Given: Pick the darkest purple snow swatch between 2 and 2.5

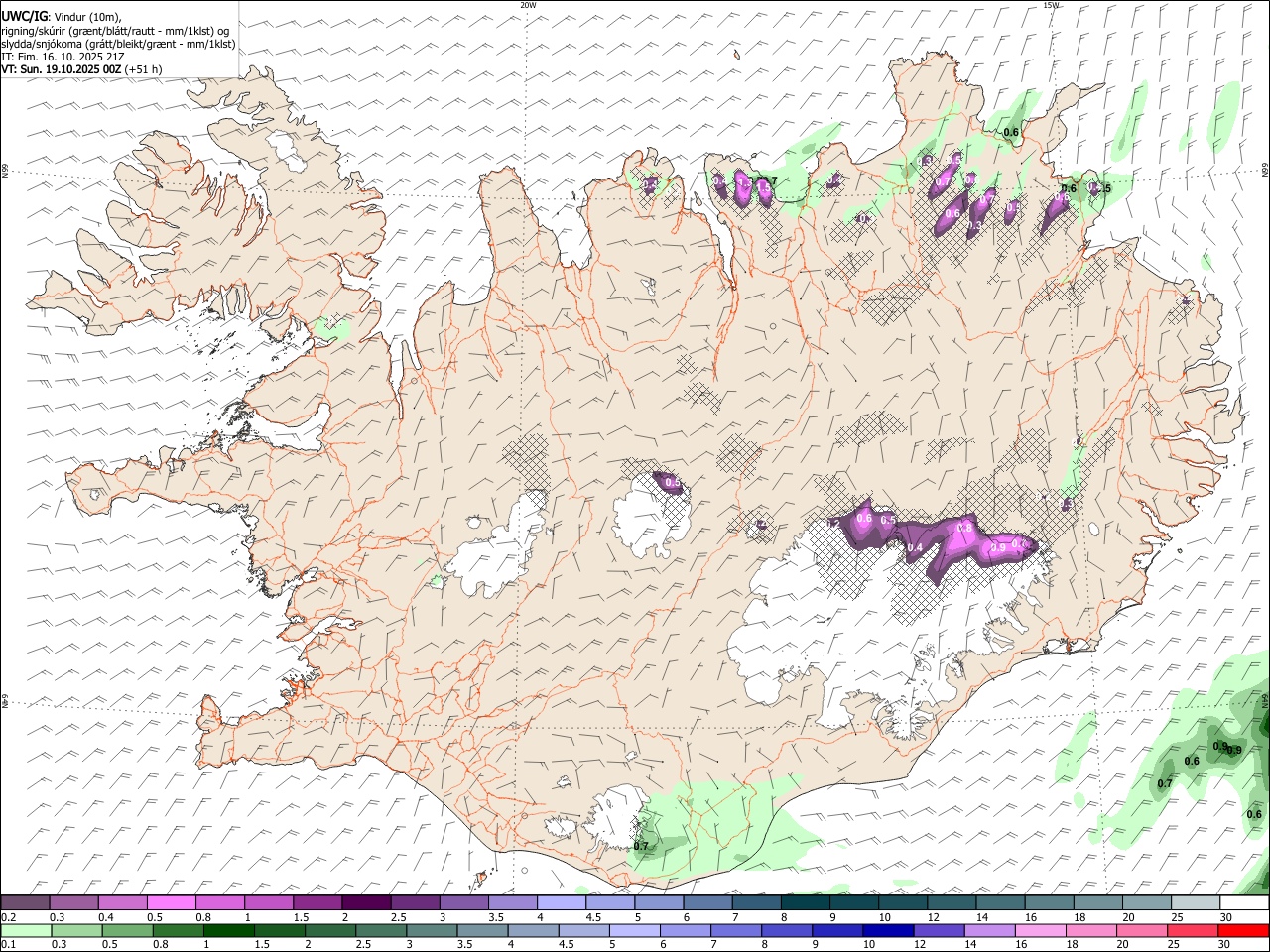Looking at the screenshot, I should (x=366, y=903).
